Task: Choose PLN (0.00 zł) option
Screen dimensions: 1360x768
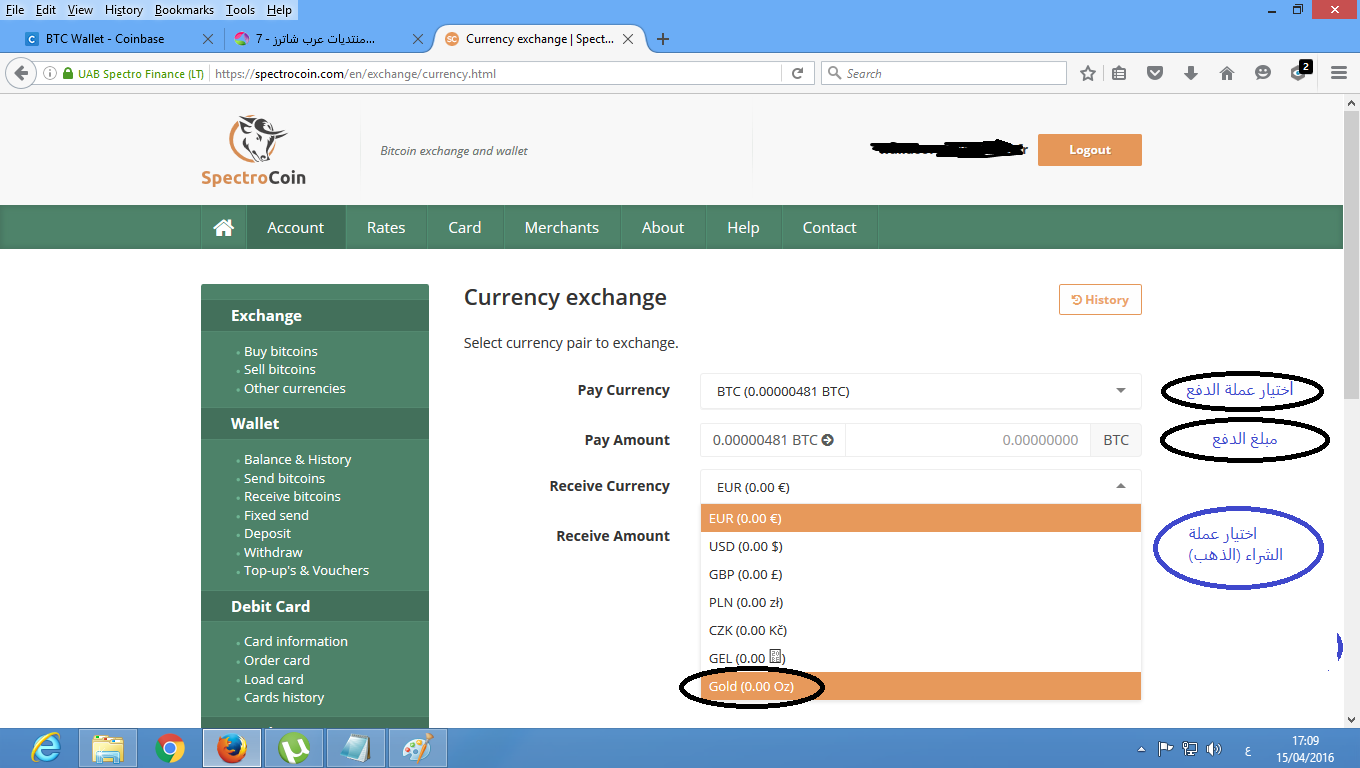Action: point(920,602)
